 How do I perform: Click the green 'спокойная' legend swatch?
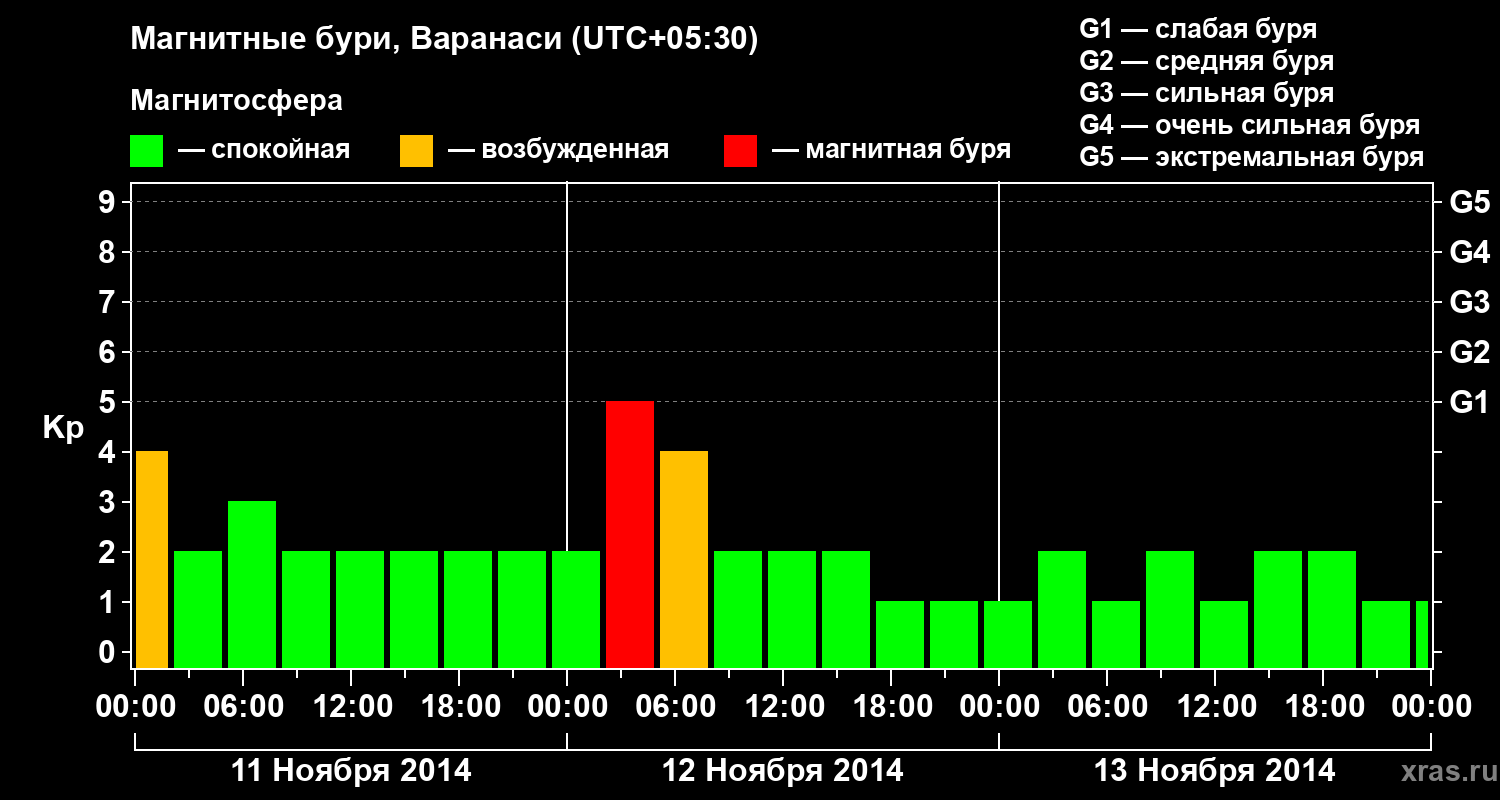pyautogui.click(x=146, y=151)
